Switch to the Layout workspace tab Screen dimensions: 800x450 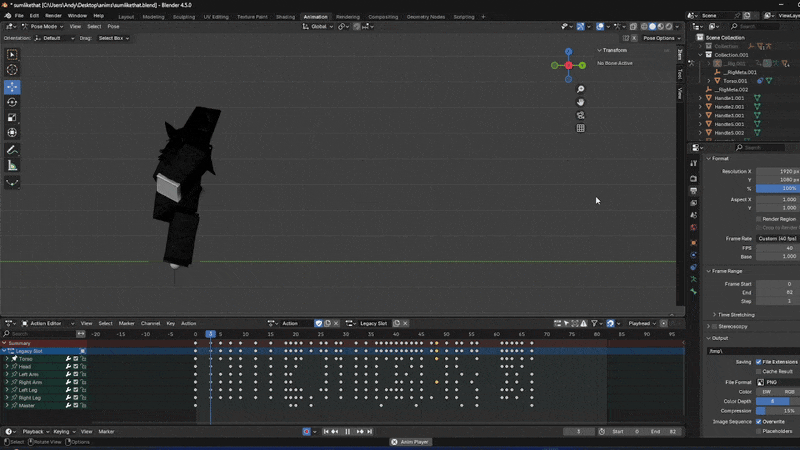(x=126, y=17)
